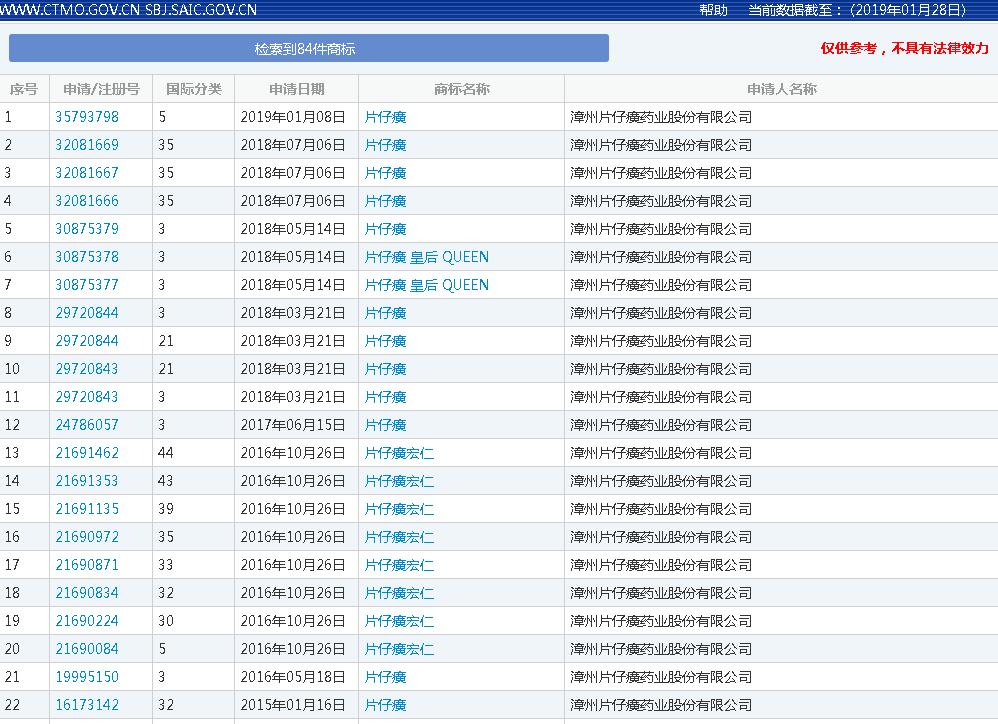Open registration number 21690972
This screenshot has height=724, width=998.
click(x=87, y=537)
